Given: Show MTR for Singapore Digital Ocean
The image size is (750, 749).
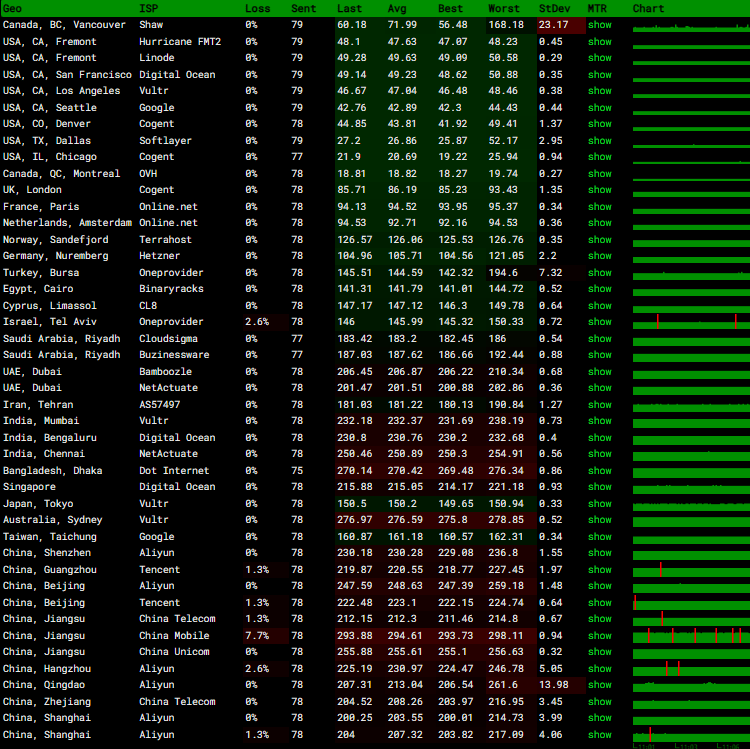Looking at the screenshot, I should click(600, 487).
